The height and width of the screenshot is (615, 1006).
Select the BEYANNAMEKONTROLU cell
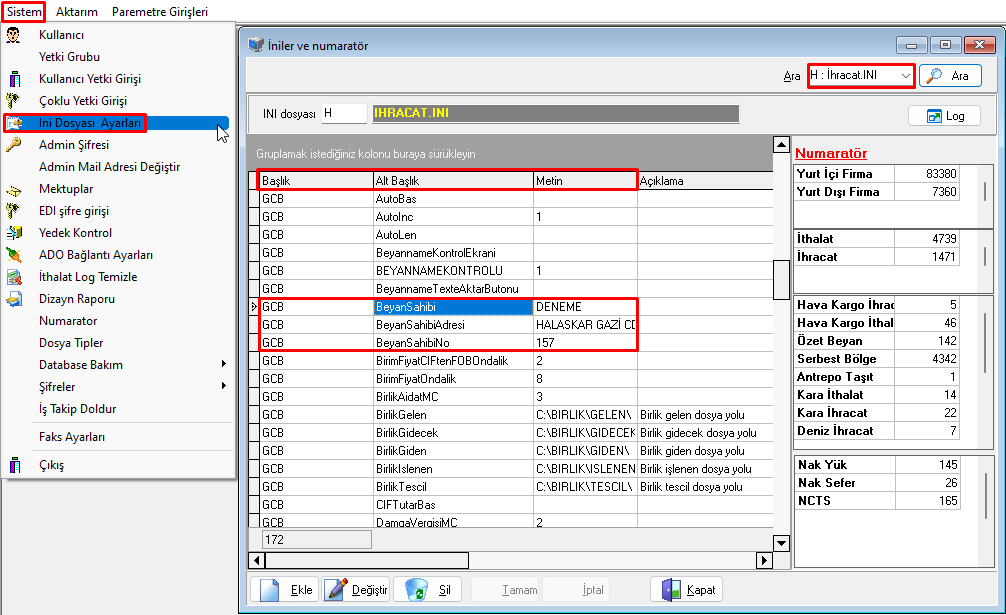pos(453,271)
